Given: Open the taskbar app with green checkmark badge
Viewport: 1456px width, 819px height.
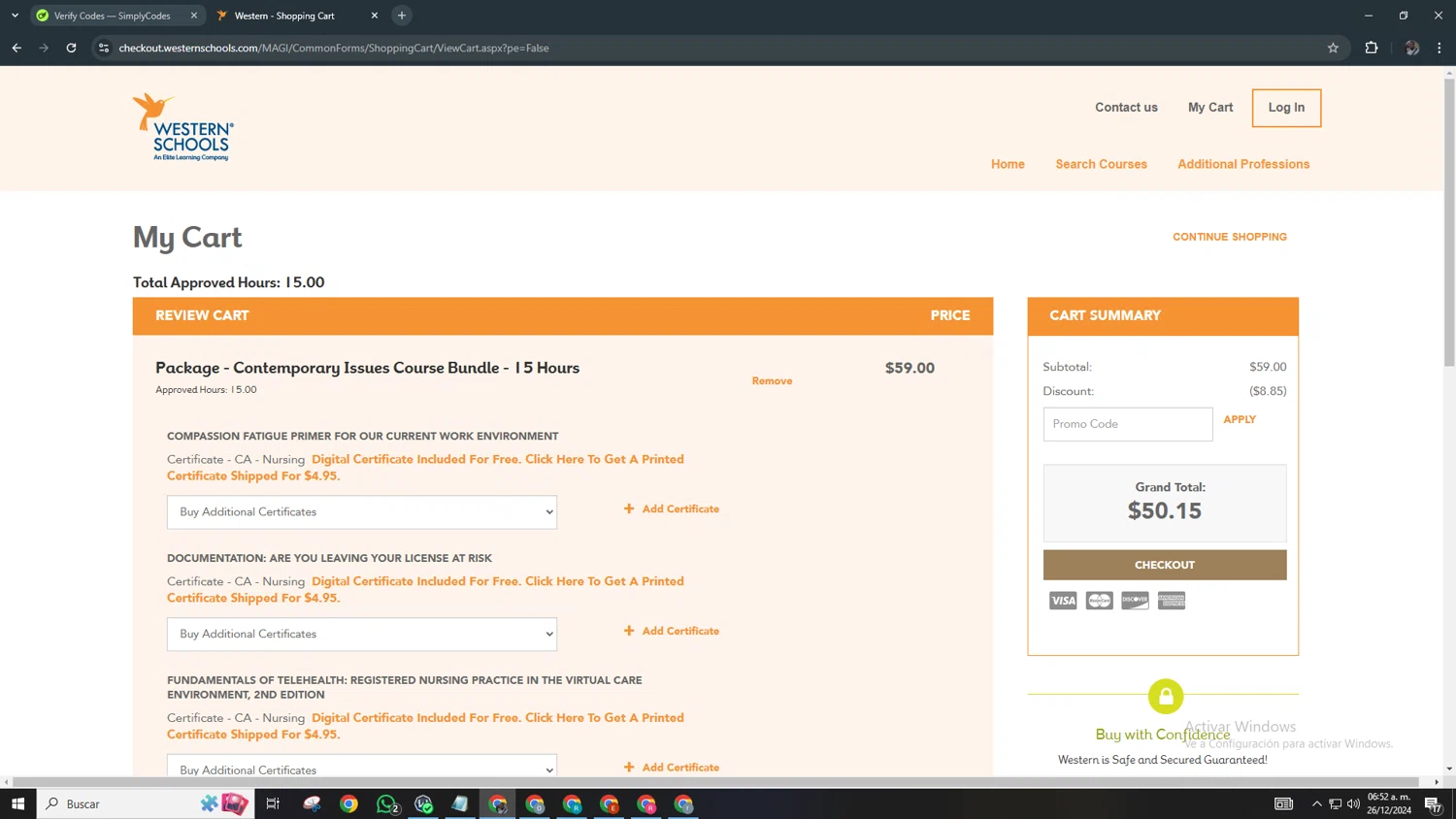Looking at the screenshot, I should tap(423, 803).
